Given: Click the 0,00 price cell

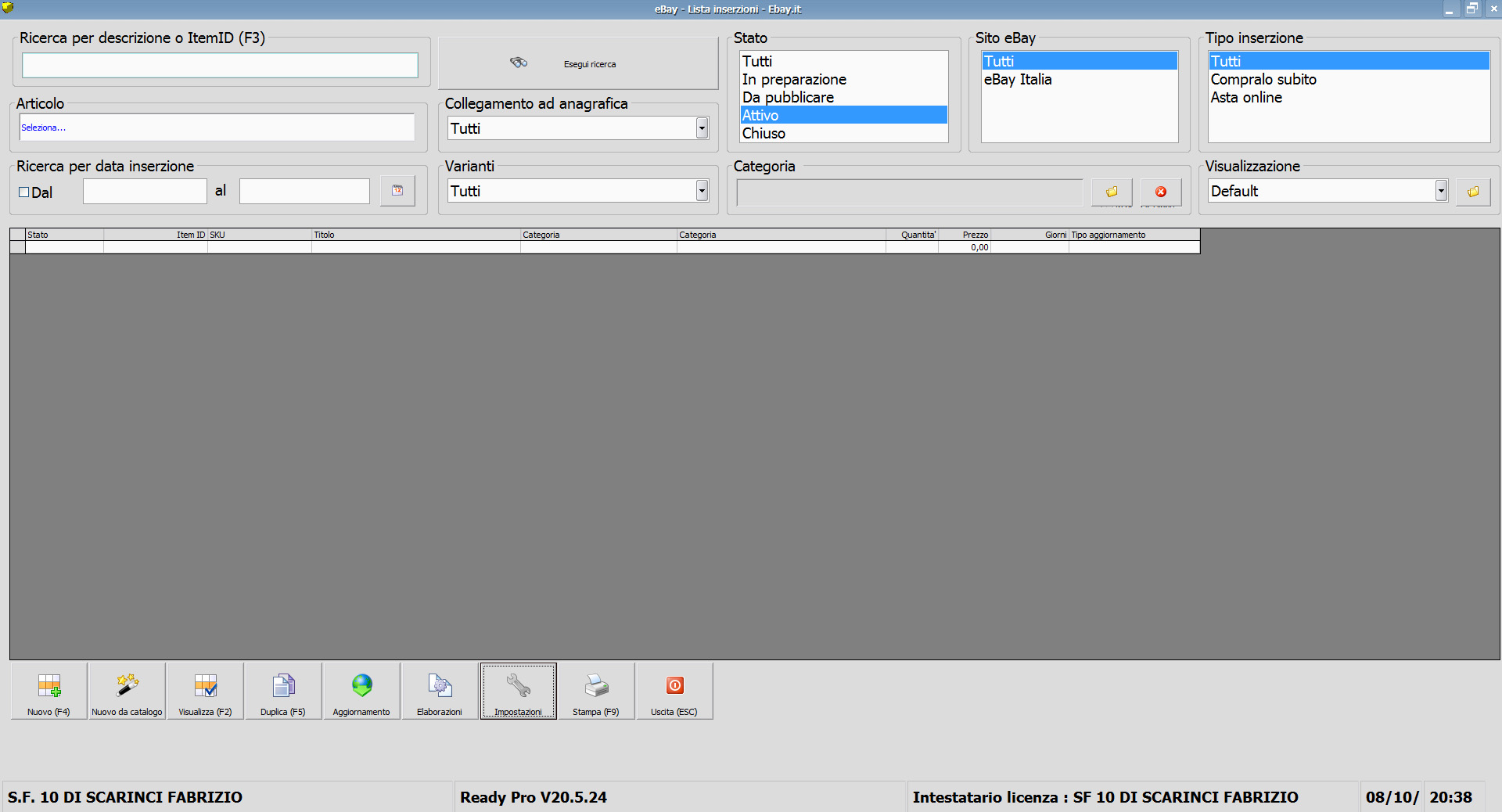Looking at the screenshot, I should point(965,247).
